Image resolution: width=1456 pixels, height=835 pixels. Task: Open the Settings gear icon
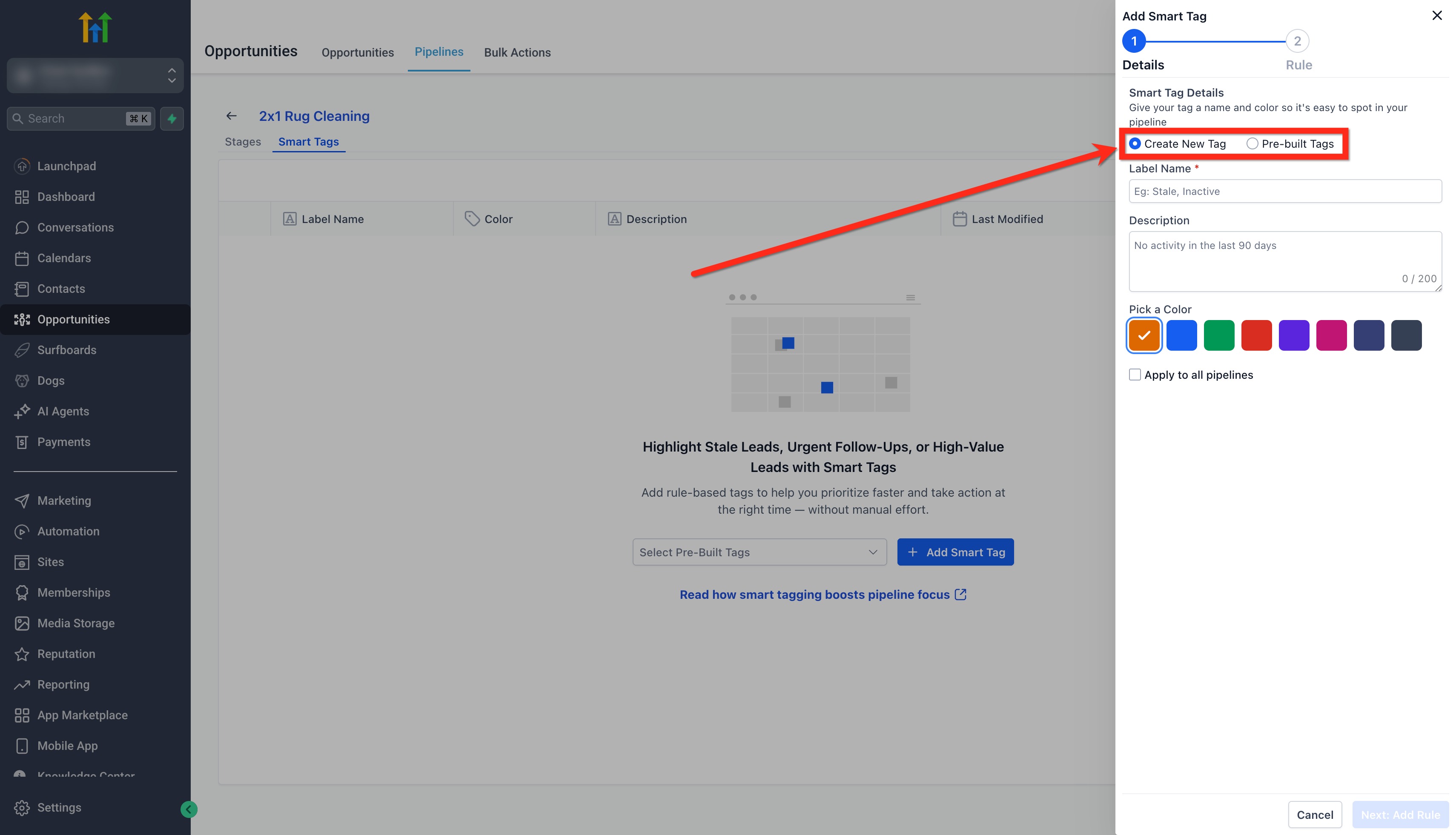(x=22, y=807)
